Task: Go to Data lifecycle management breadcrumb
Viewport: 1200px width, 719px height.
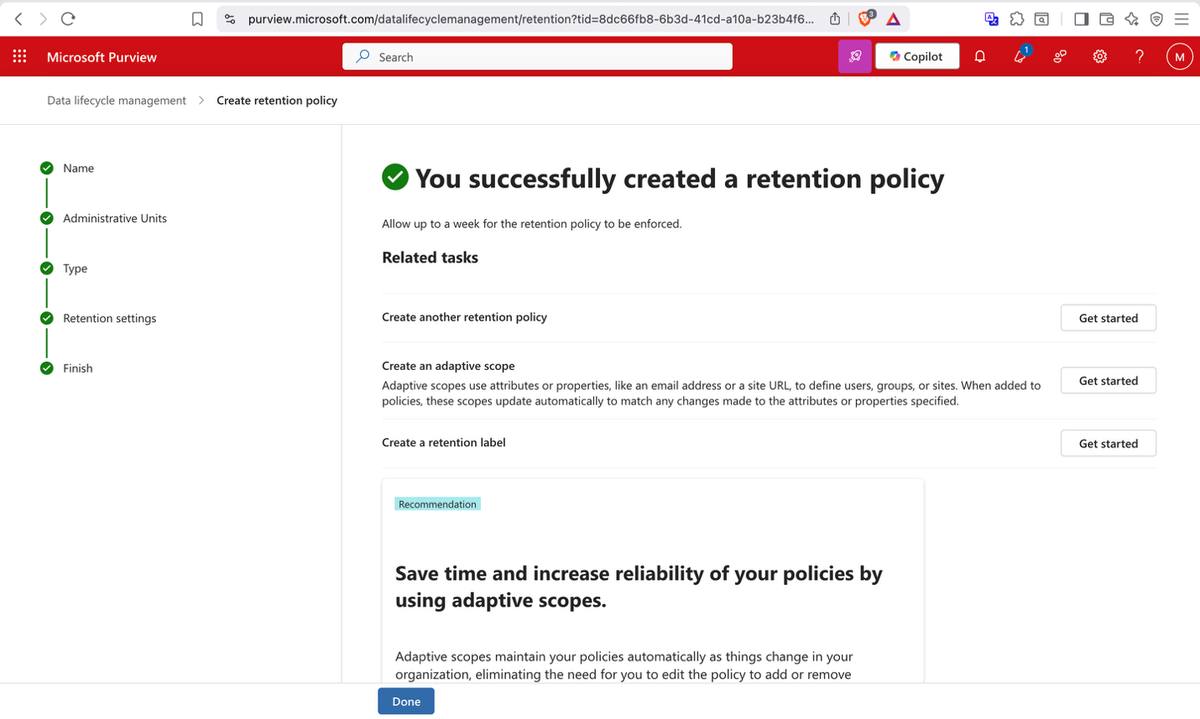Action: [x=116, y=100]
